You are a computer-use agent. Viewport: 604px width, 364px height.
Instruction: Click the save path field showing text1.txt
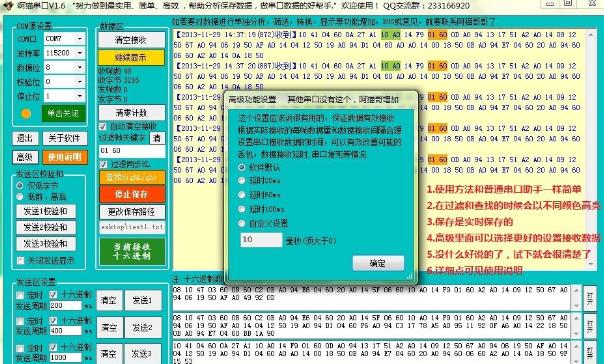pyautogui.click(x=132, y=227)
